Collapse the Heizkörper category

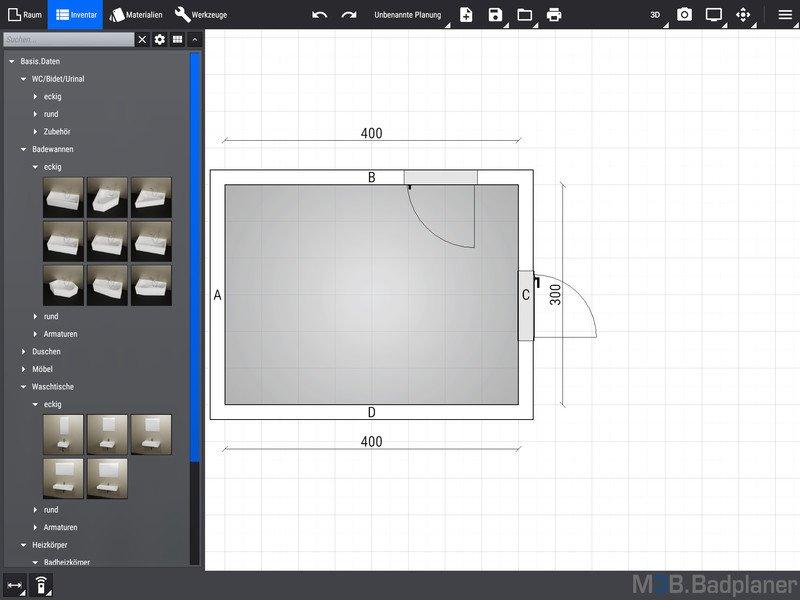pyautogui.click(x=23, y=545)
